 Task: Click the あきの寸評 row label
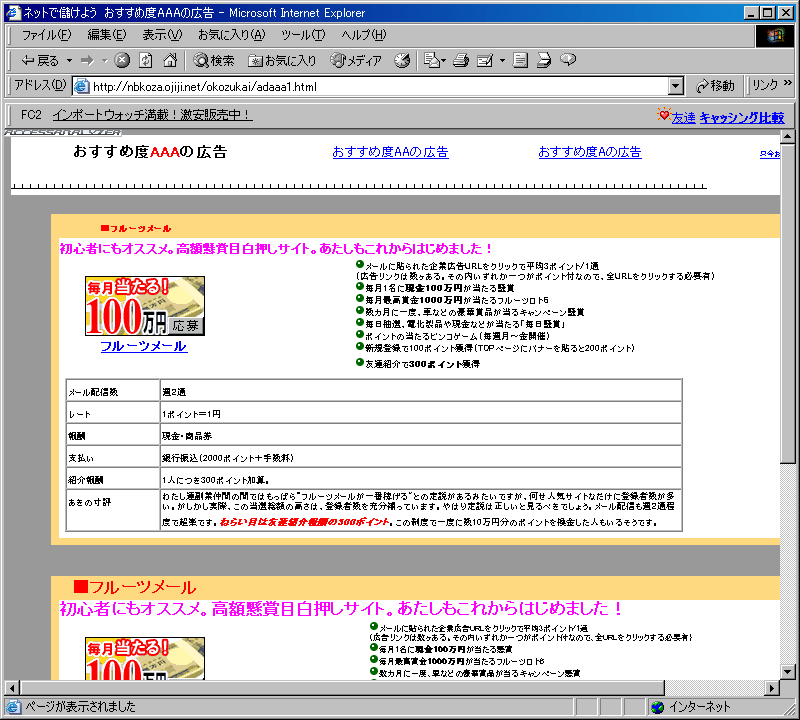pyautogui.click(x=90, y=502)
